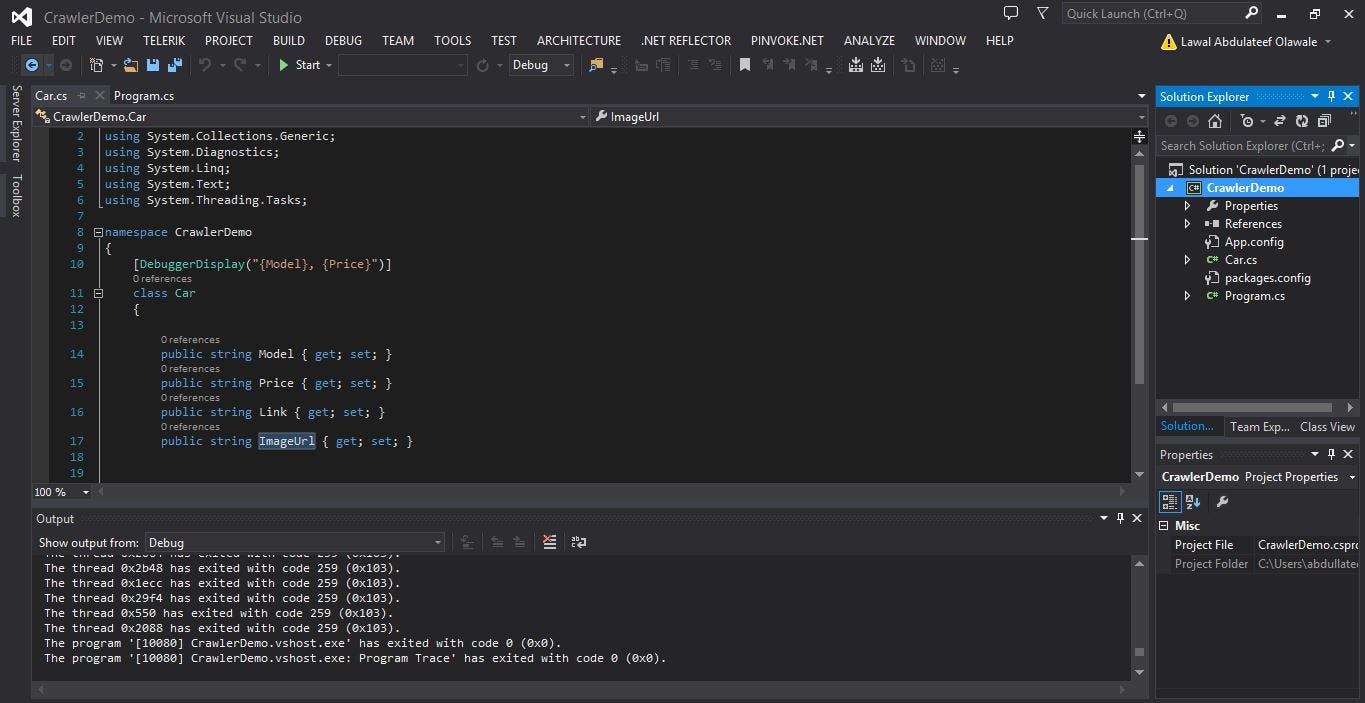Collapse the Misc category in Properties
1365x703 pixels.
(x=1164, y=525)
